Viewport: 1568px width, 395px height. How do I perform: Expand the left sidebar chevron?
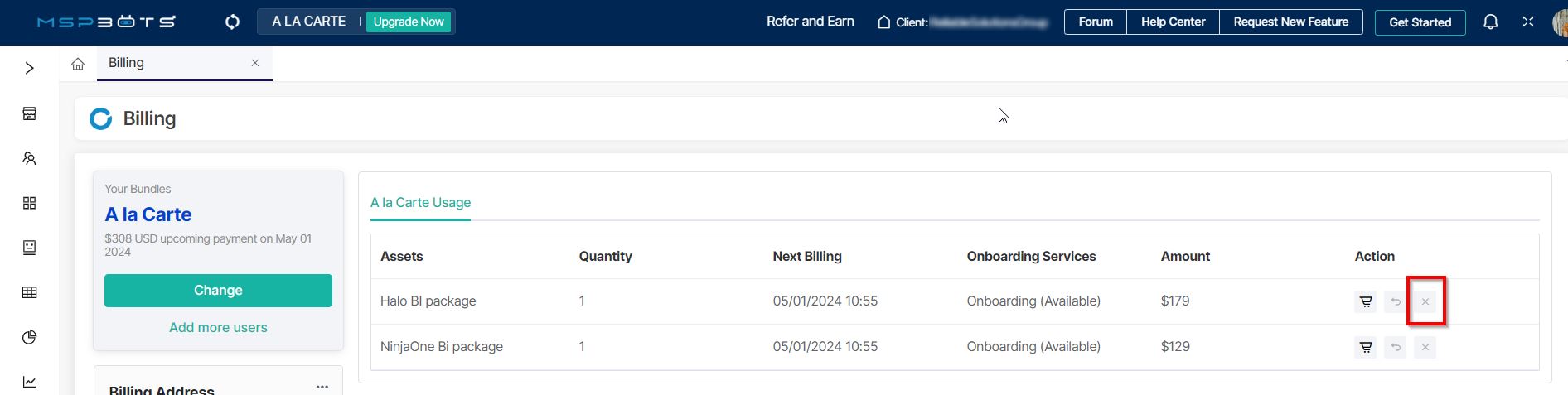30,68
